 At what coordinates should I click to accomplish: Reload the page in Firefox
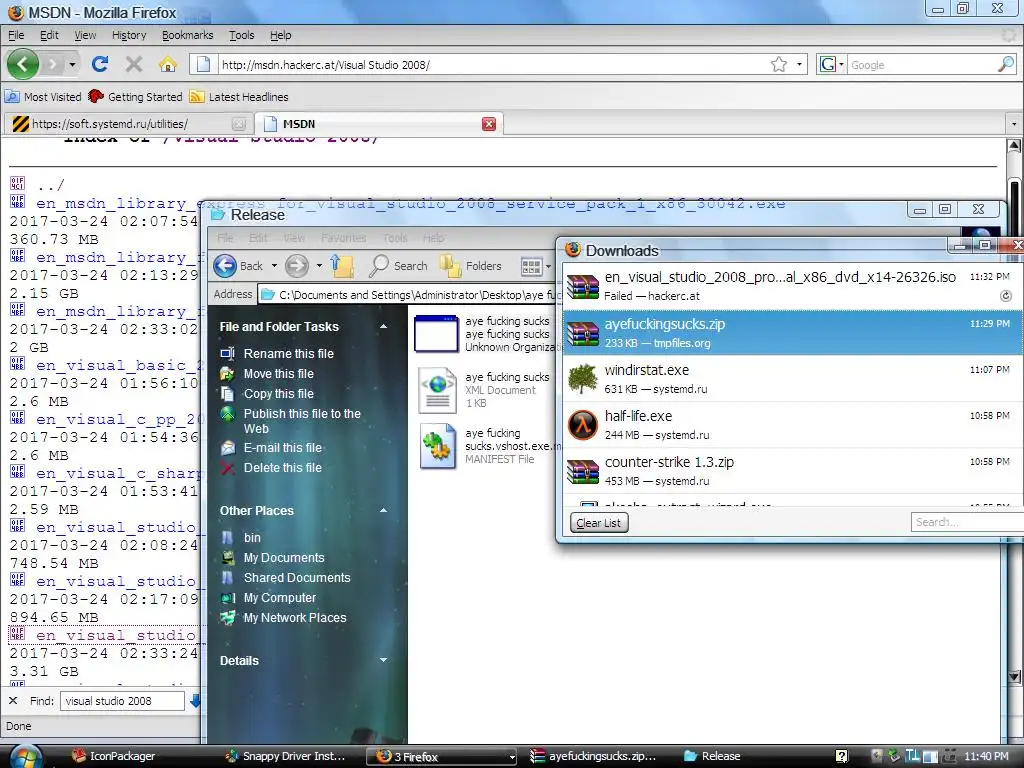click(x=100, y=64)
